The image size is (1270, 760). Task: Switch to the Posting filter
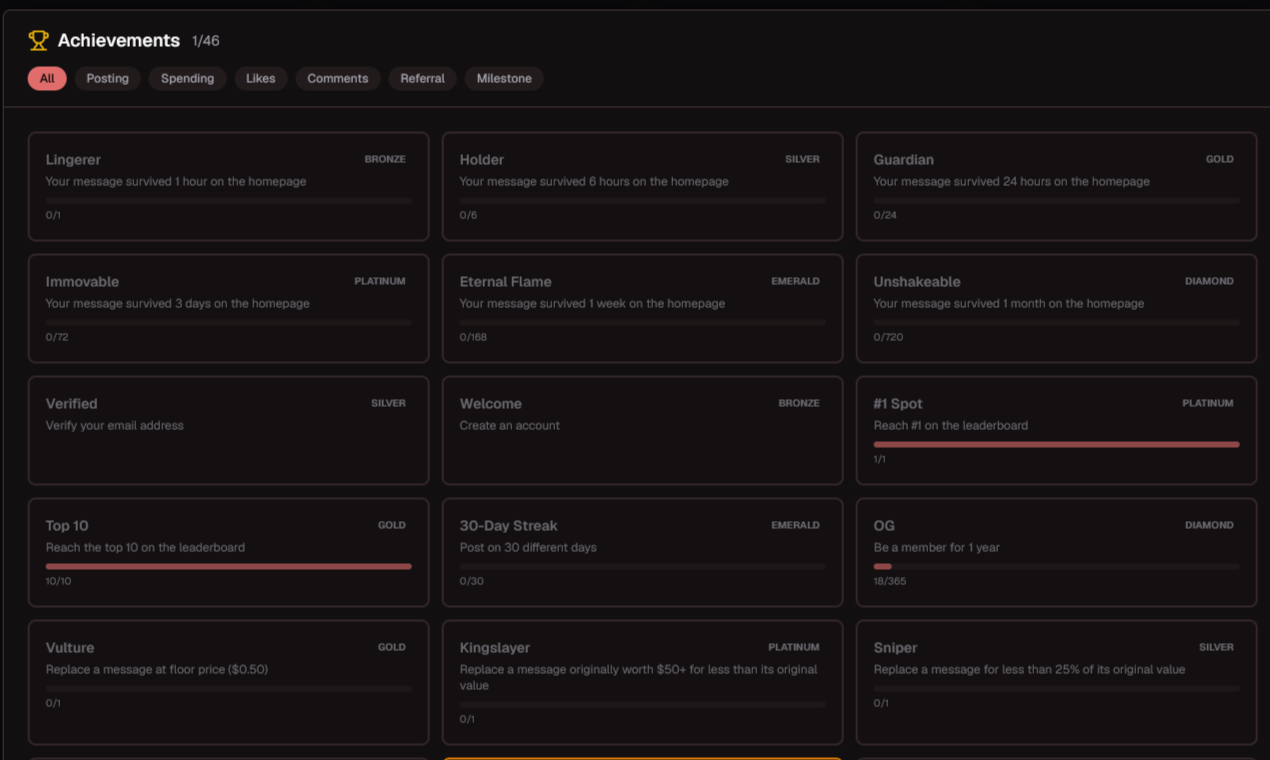click(107, 77)
